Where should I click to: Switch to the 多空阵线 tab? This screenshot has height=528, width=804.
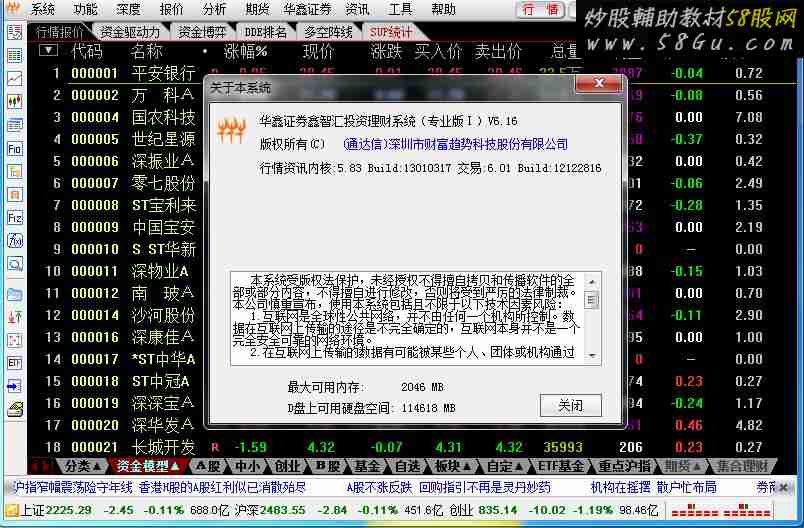[328, 32]
